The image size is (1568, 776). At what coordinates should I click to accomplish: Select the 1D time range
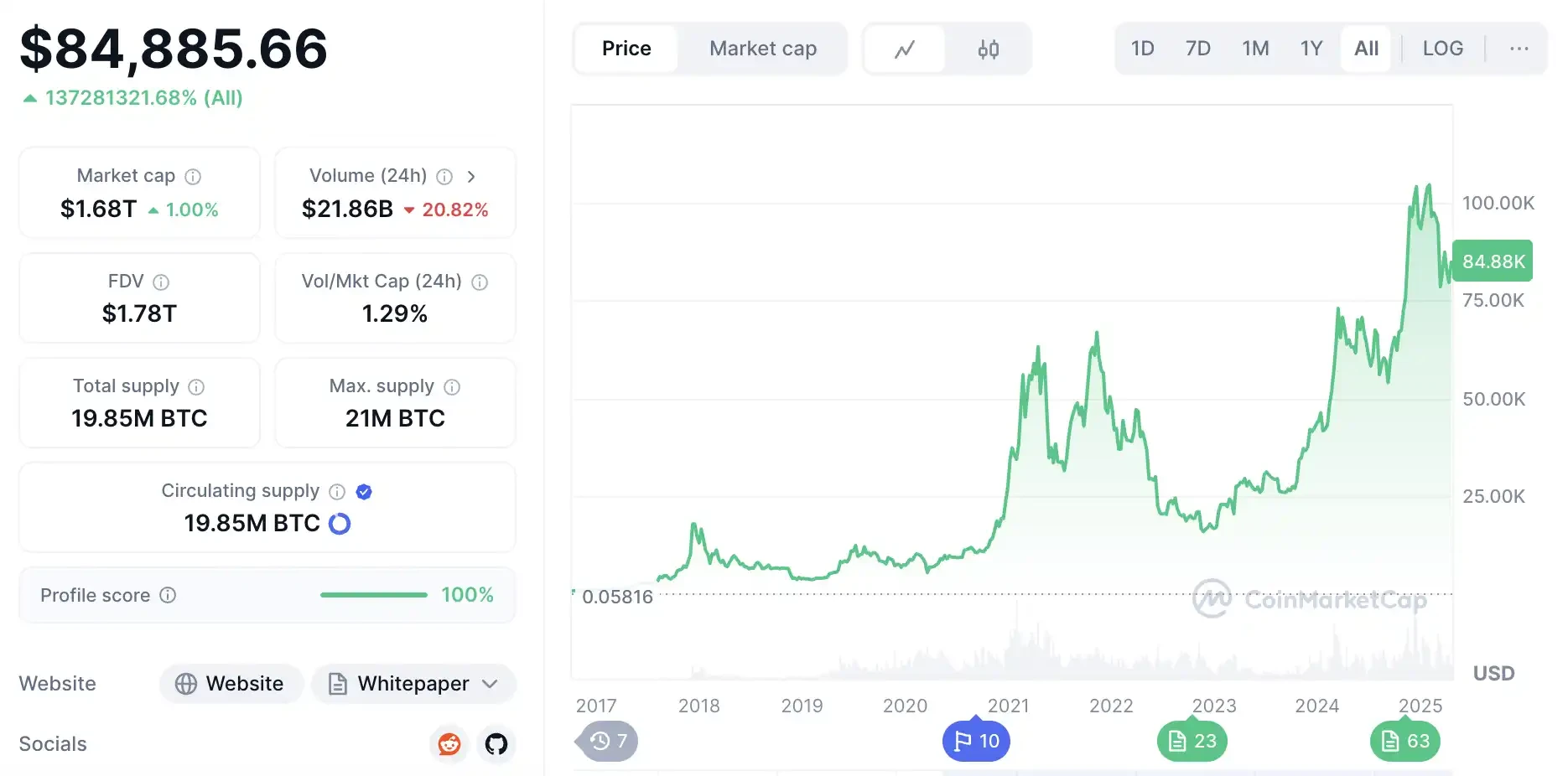pyautogui.click(x=1142, y=49)
